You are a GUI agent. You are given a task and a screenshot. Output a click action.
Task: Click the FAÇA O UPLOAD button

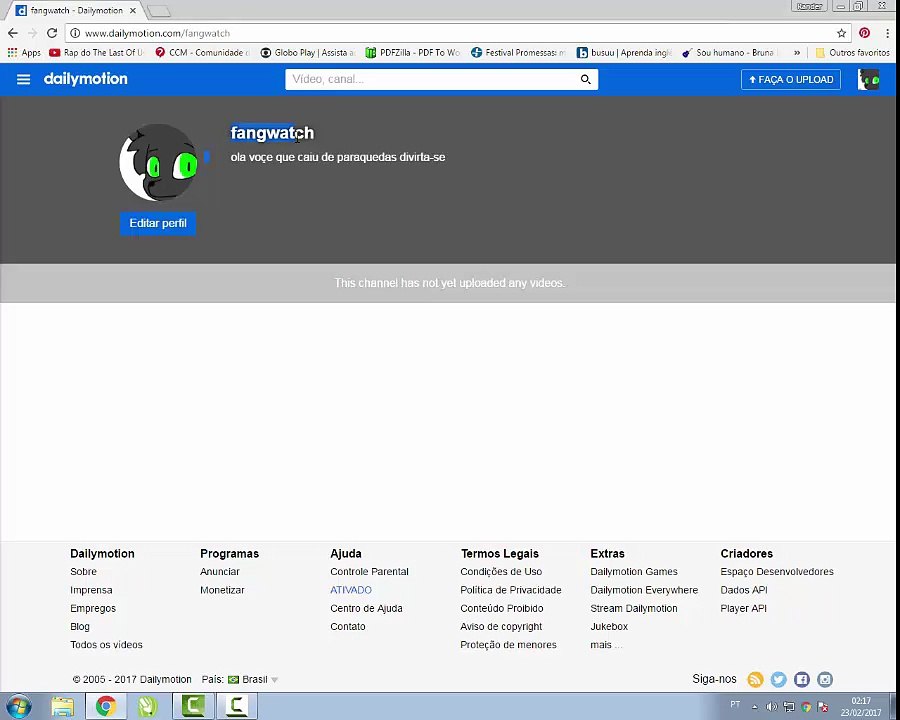coord(791,79)
